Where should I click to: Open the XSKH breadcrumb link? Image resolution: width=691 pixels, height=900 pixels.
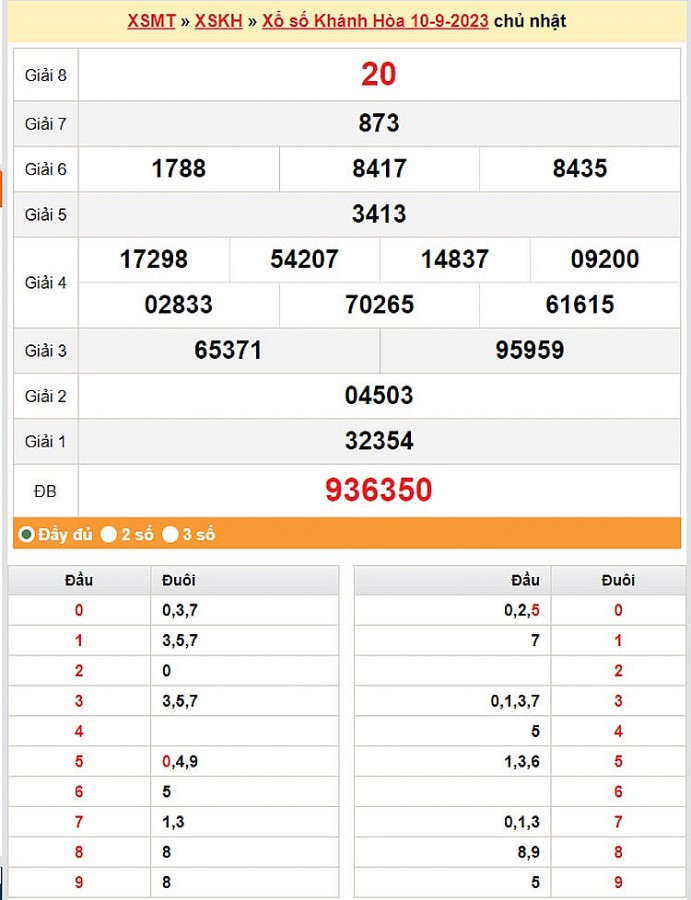click(x=218, y=20)
